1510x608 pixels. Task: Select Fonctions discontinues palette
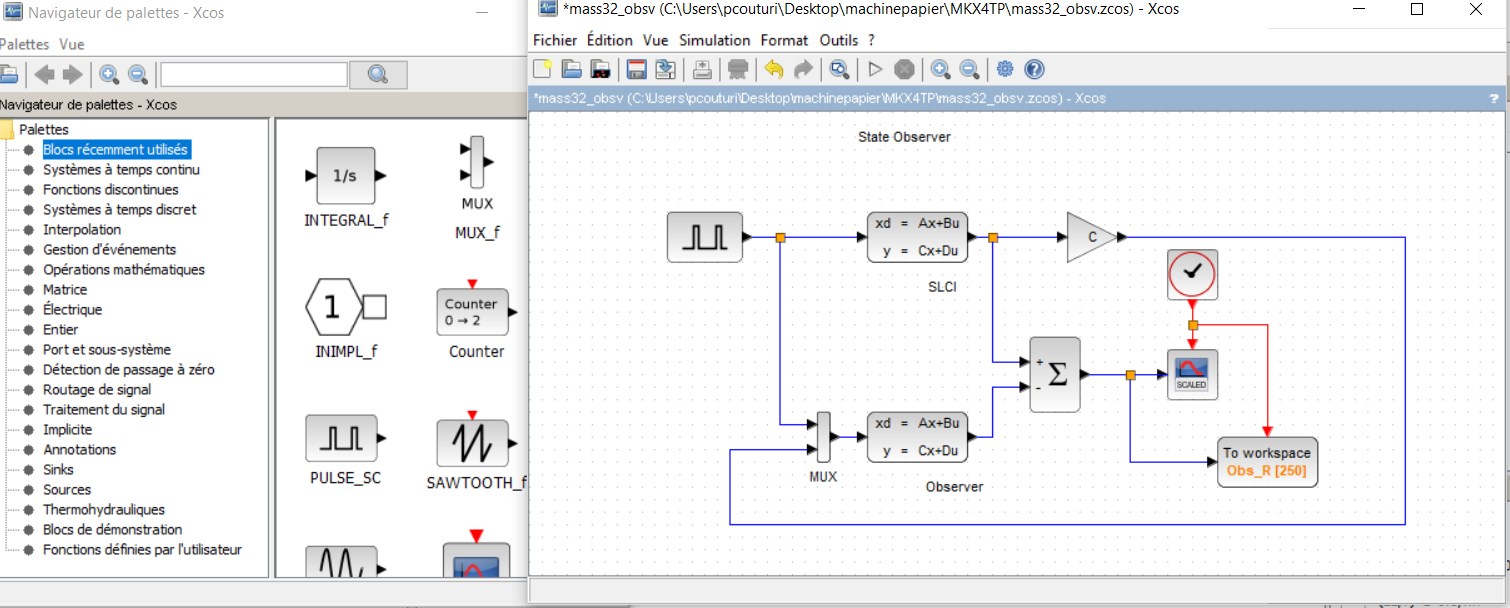111,189
